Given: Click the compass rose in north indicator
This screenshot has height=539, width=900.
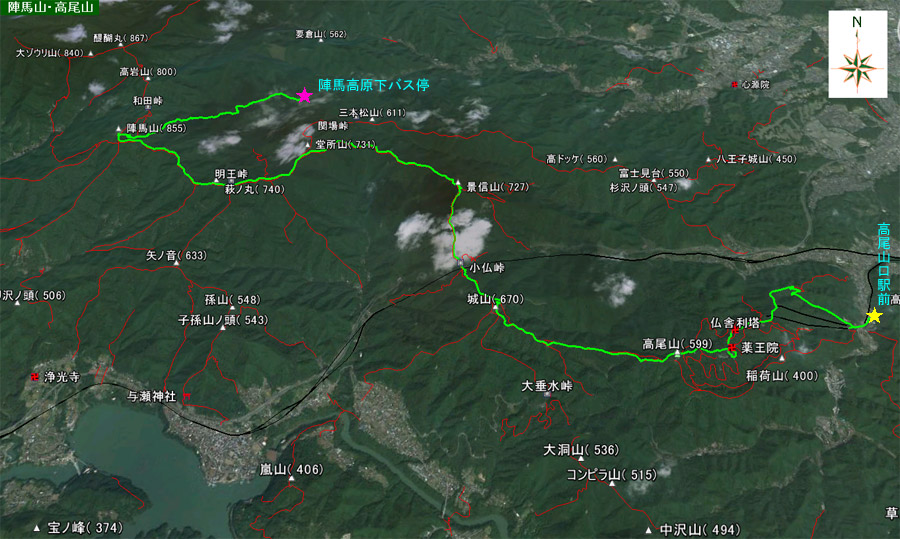Looking at the screenshot, I should [857, 68].
